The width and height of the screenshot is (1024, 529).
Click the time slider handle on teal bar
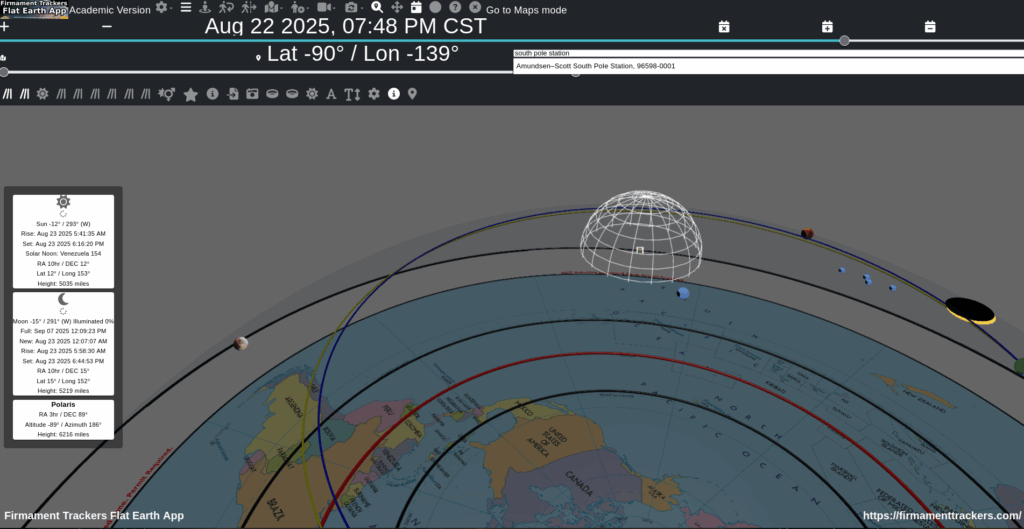click(845, 41)
